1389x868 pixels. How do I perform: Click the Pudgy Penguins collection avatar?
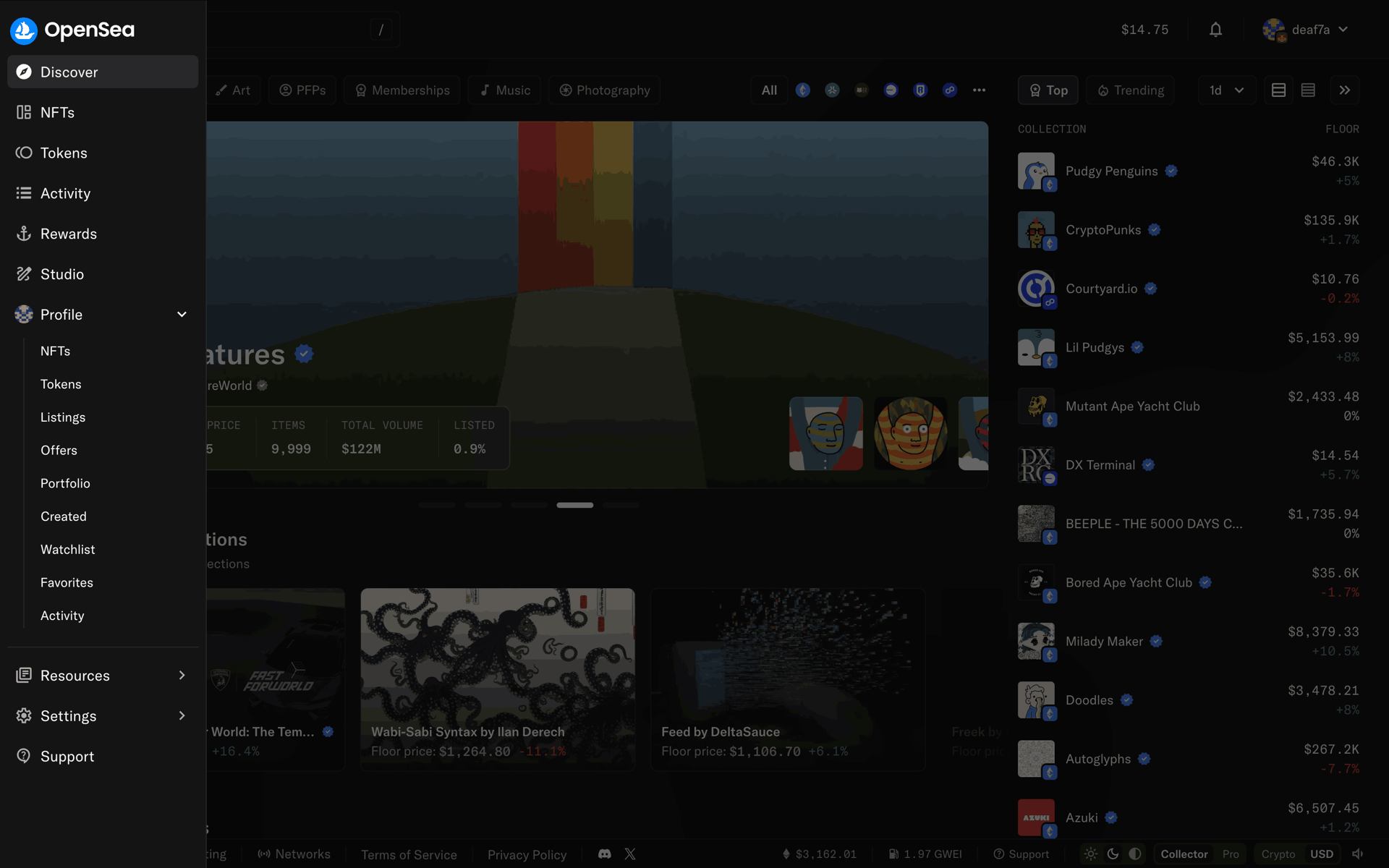pos(1036,171)
